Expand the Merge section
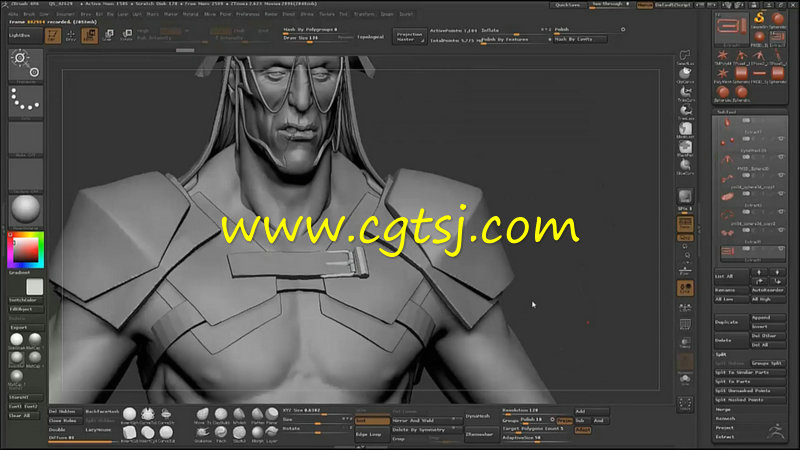This screenshot has height=450, width=800. (723, 409)
